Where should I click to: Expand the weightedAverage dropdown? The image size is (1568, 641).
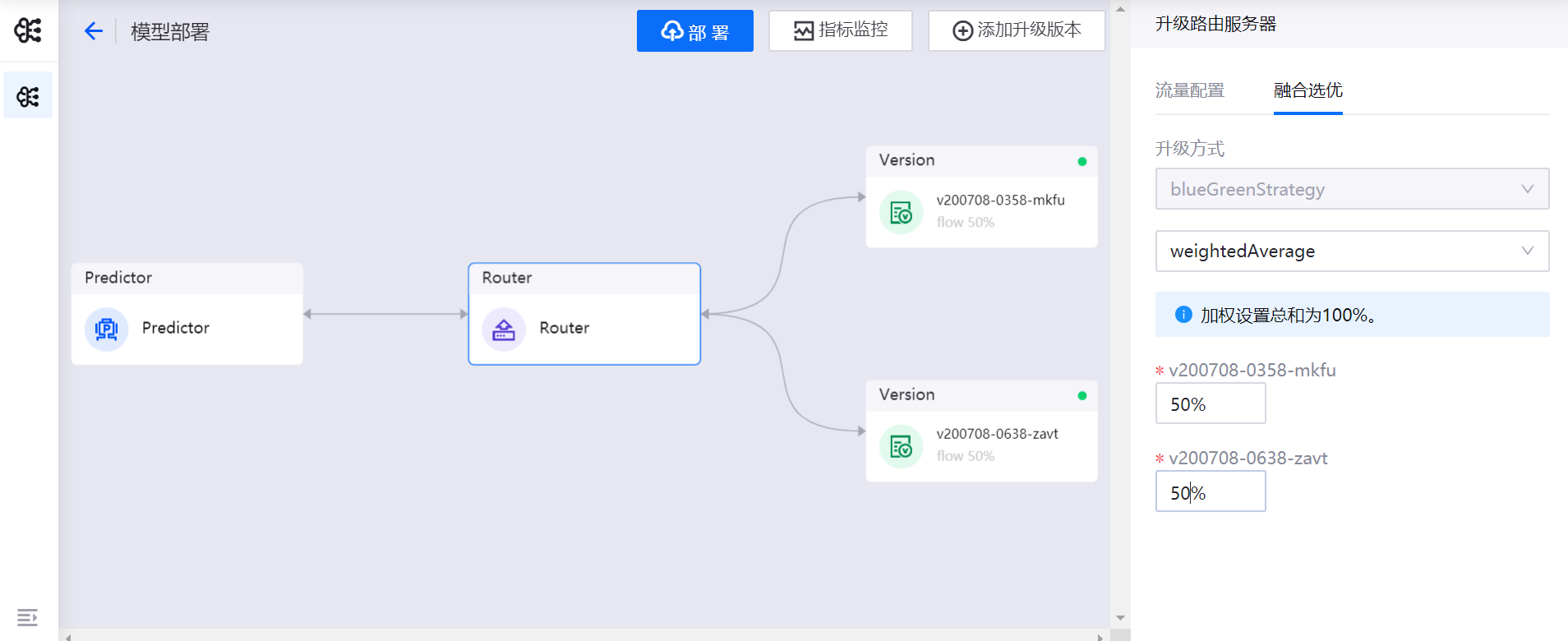click(1353, 251)
